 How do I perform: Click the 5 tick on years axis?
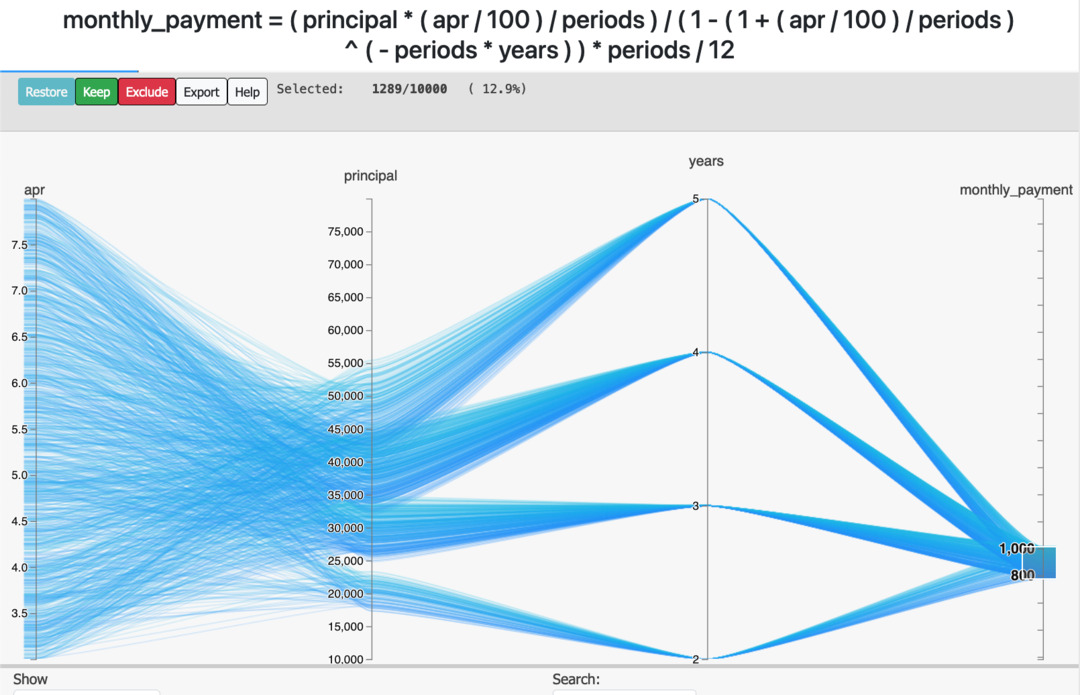[x=696, y=199]
